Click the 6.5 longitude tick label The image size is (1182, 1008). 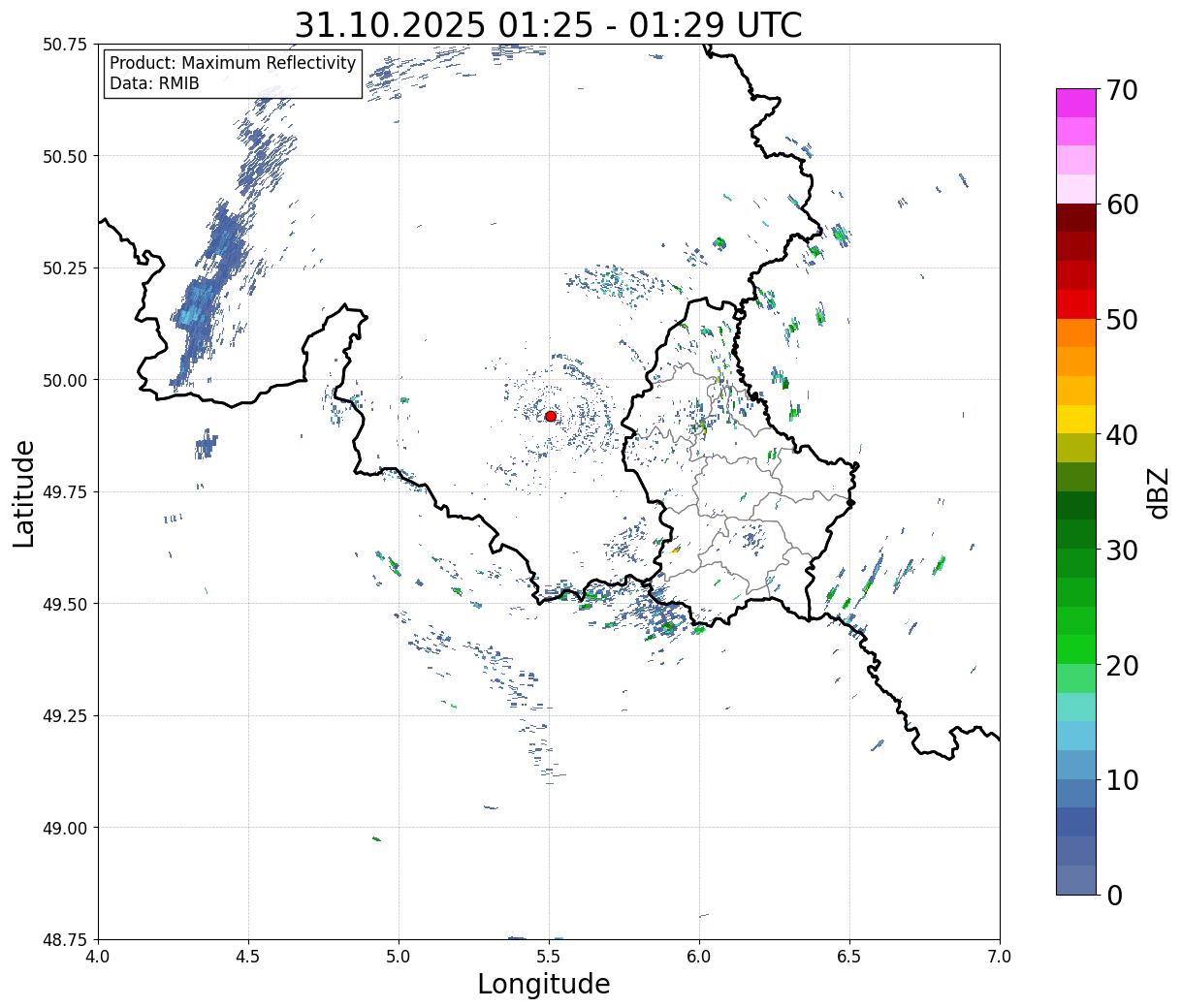point(849,957)
